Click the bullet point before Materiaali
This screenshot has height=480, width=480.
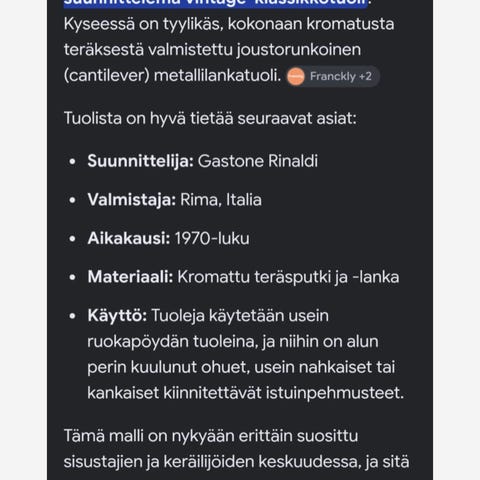tap(72, 277)
